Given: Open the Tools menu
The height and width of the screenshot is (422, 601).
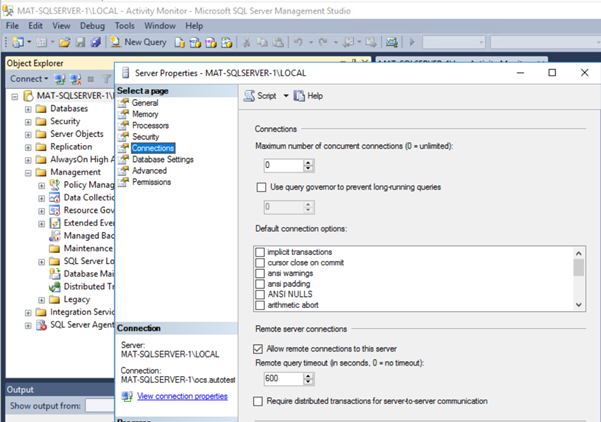Looking at the screenshot, I should [125, 25].
